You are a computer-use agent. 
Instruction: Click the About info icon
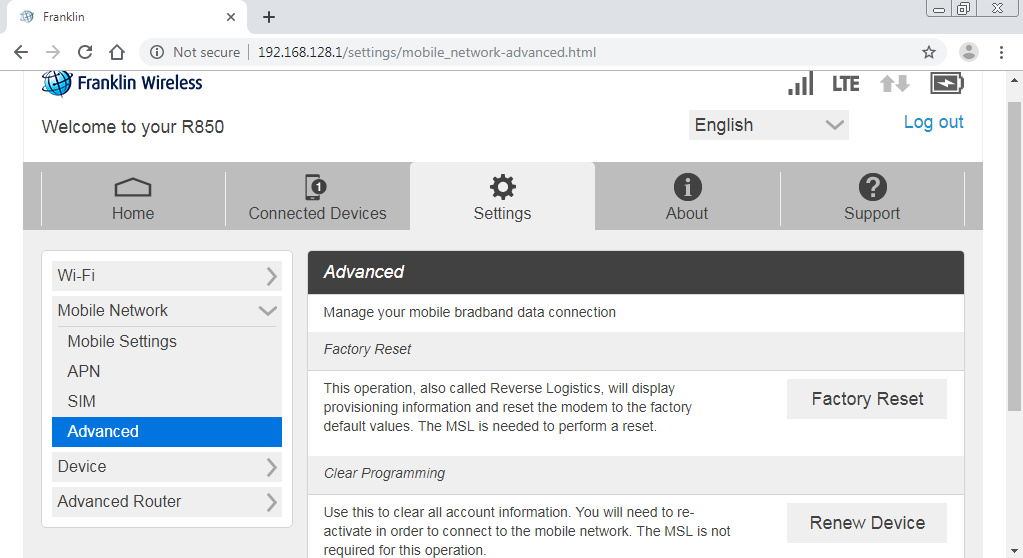coord(688,187)
